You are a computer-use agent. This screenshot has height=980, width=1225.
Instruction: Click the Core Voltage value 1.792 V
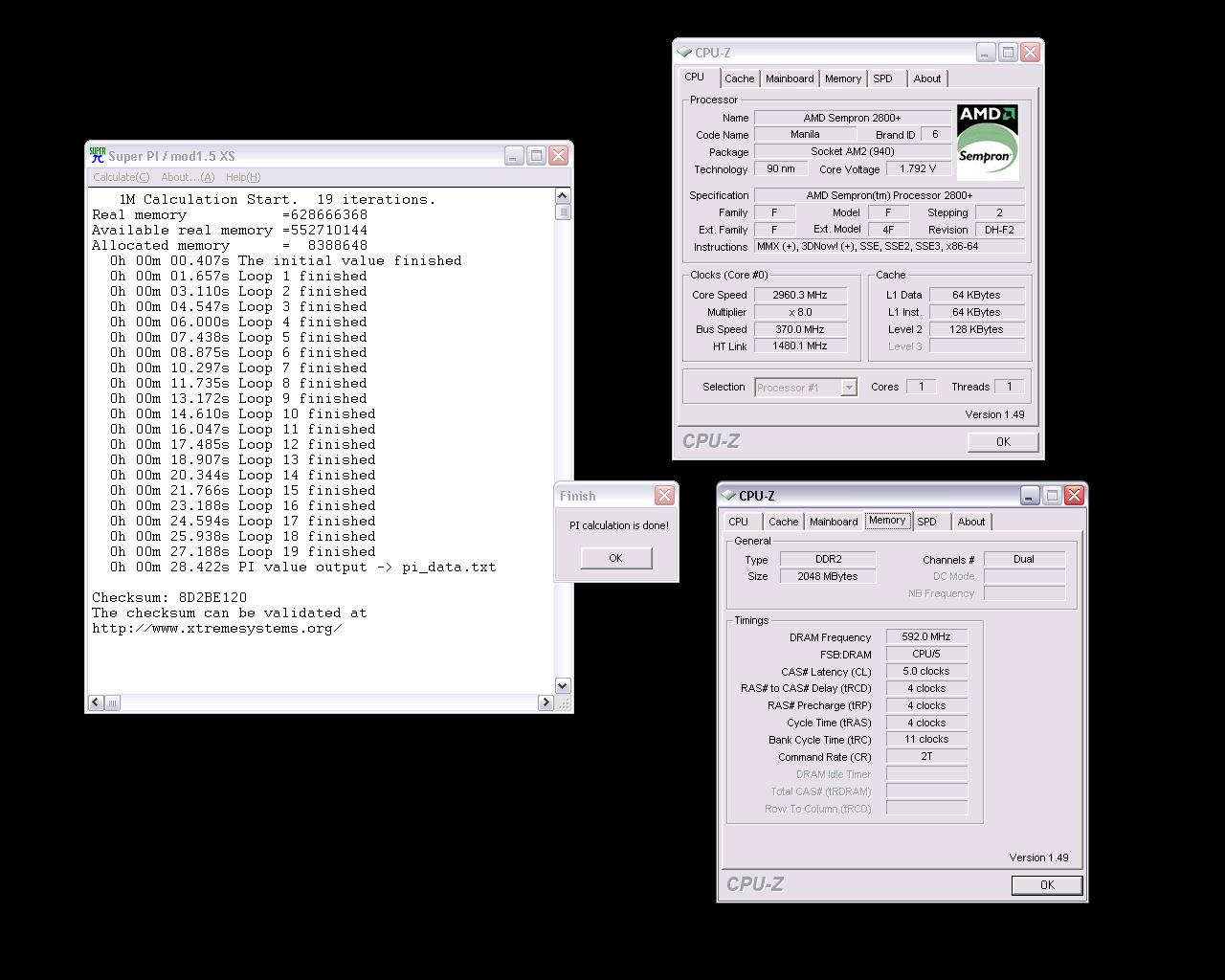pyautogui.click(x=919, y=168)
